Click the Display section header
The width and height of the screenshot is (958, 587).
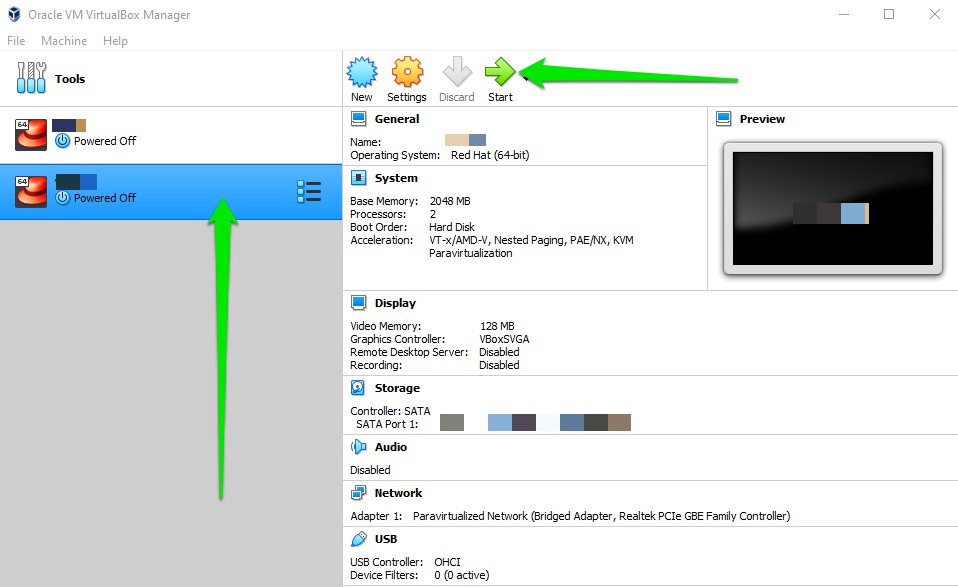395,303
